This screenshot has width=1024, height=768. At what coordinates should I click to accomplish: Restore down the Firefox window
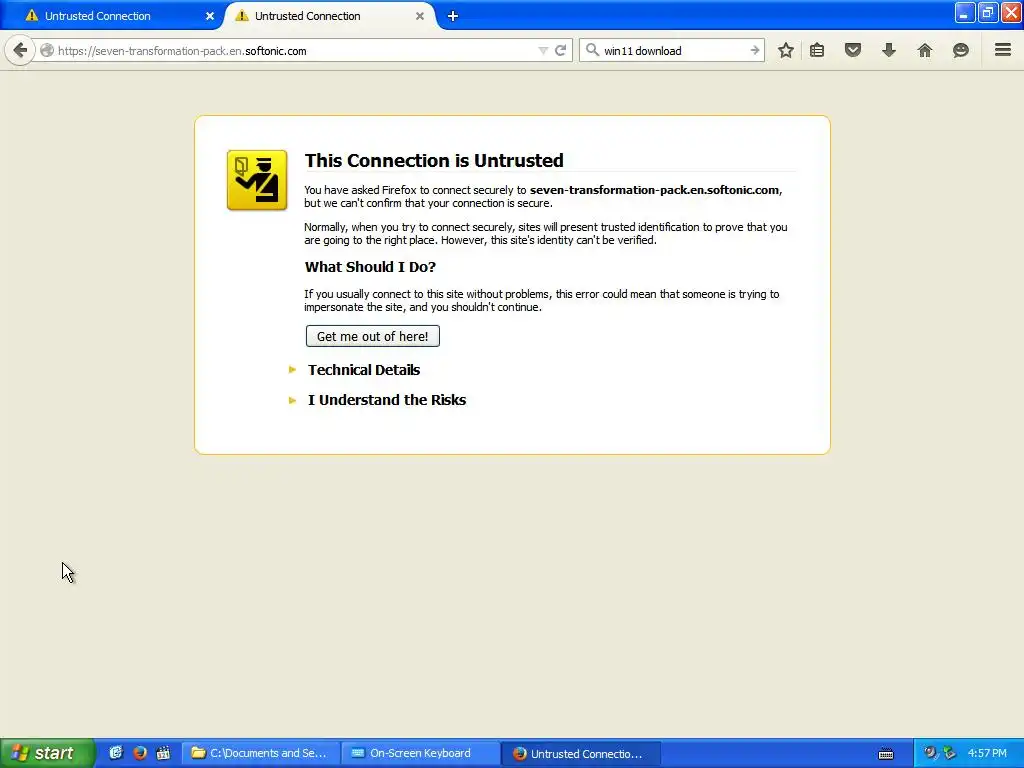(x=988, y=12)
